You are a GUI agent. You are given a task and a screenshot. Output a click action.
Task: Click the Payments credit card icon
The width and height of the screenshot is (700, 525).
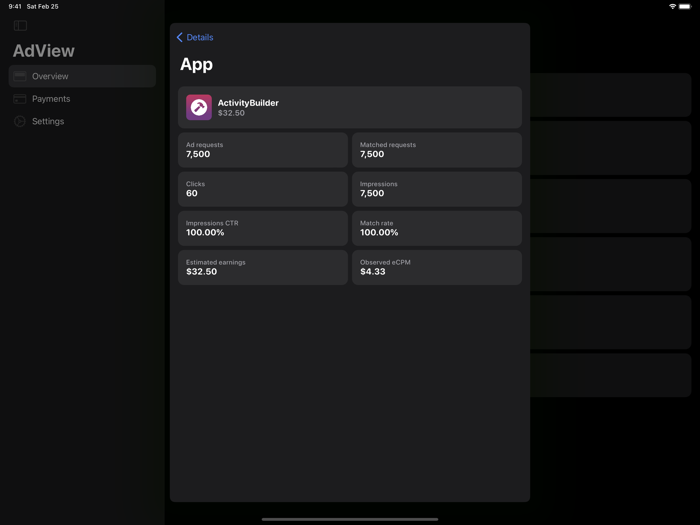coord(20,99)
